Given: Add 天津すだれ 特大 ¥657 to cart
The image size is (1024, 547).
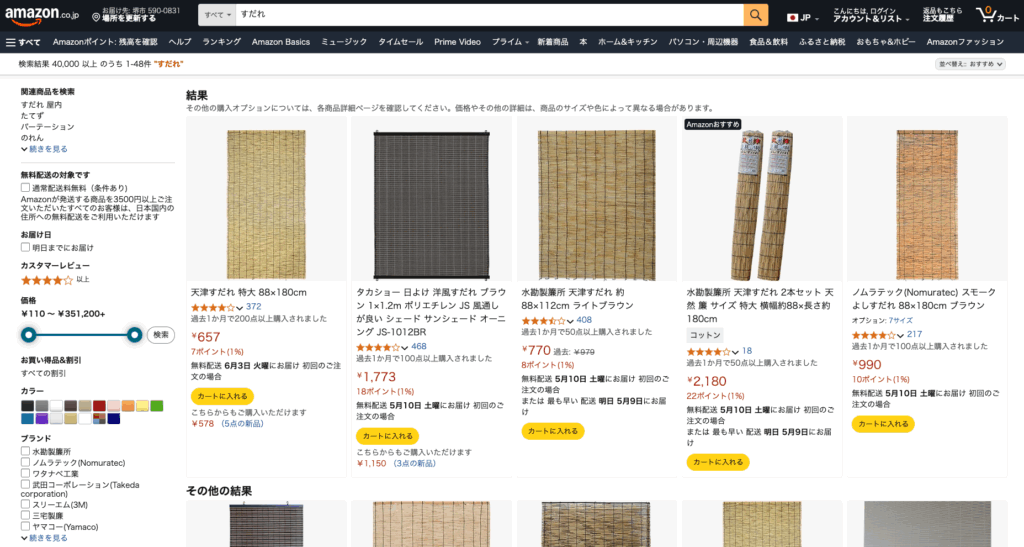Looking at the screenshot, I should (222, 396).
